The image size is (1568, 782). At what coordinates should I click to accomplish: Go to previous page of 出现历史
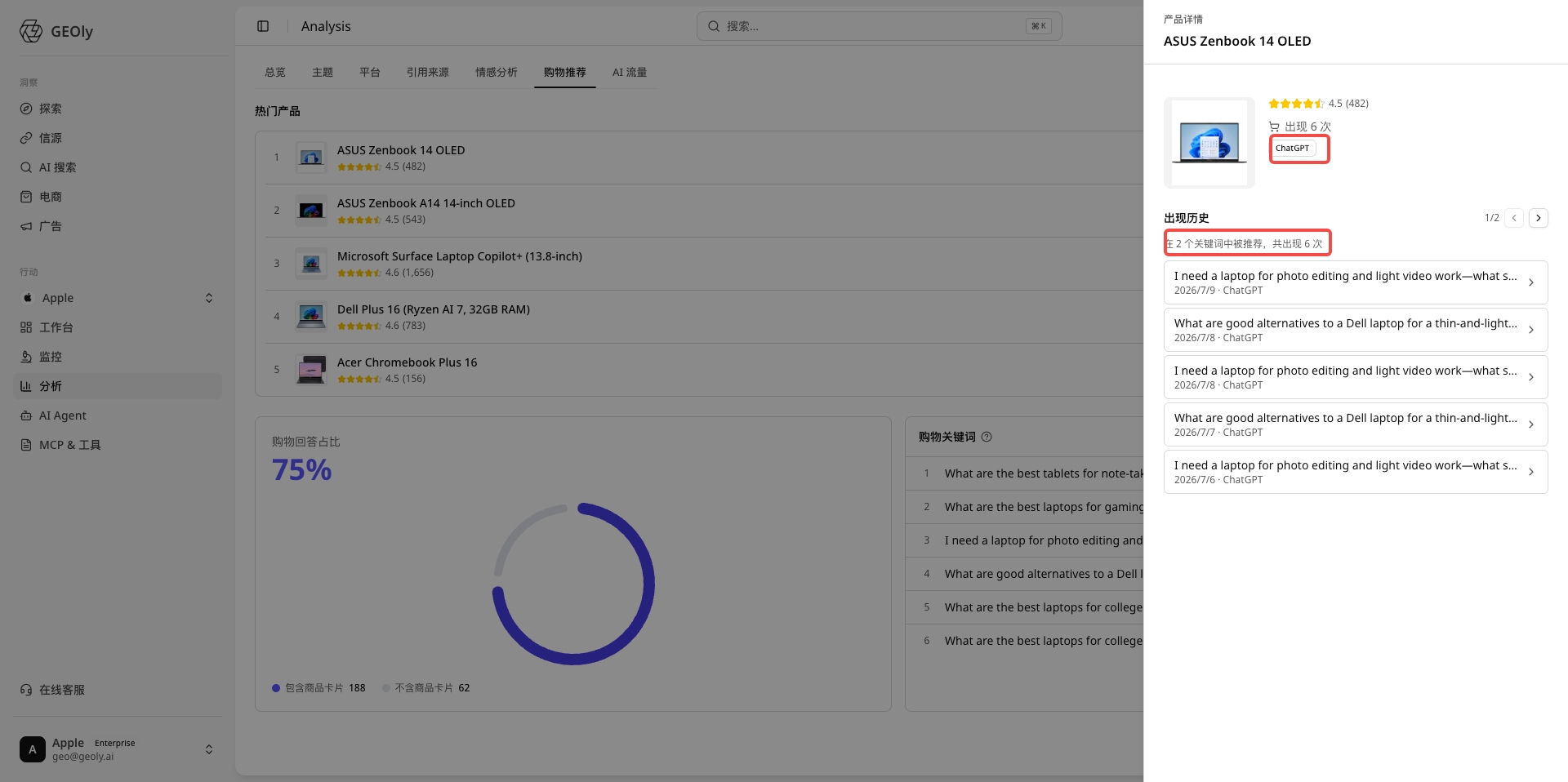point(1514,218)
